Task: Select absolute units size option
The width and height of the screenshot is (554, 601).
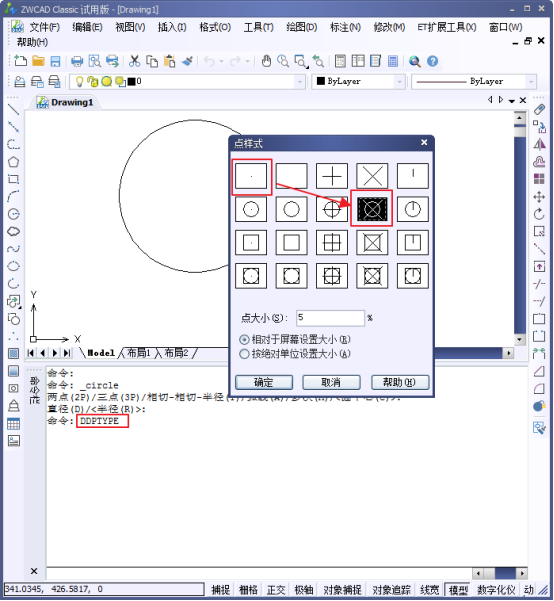Action: pyautogui.click(x=295, y=354)
